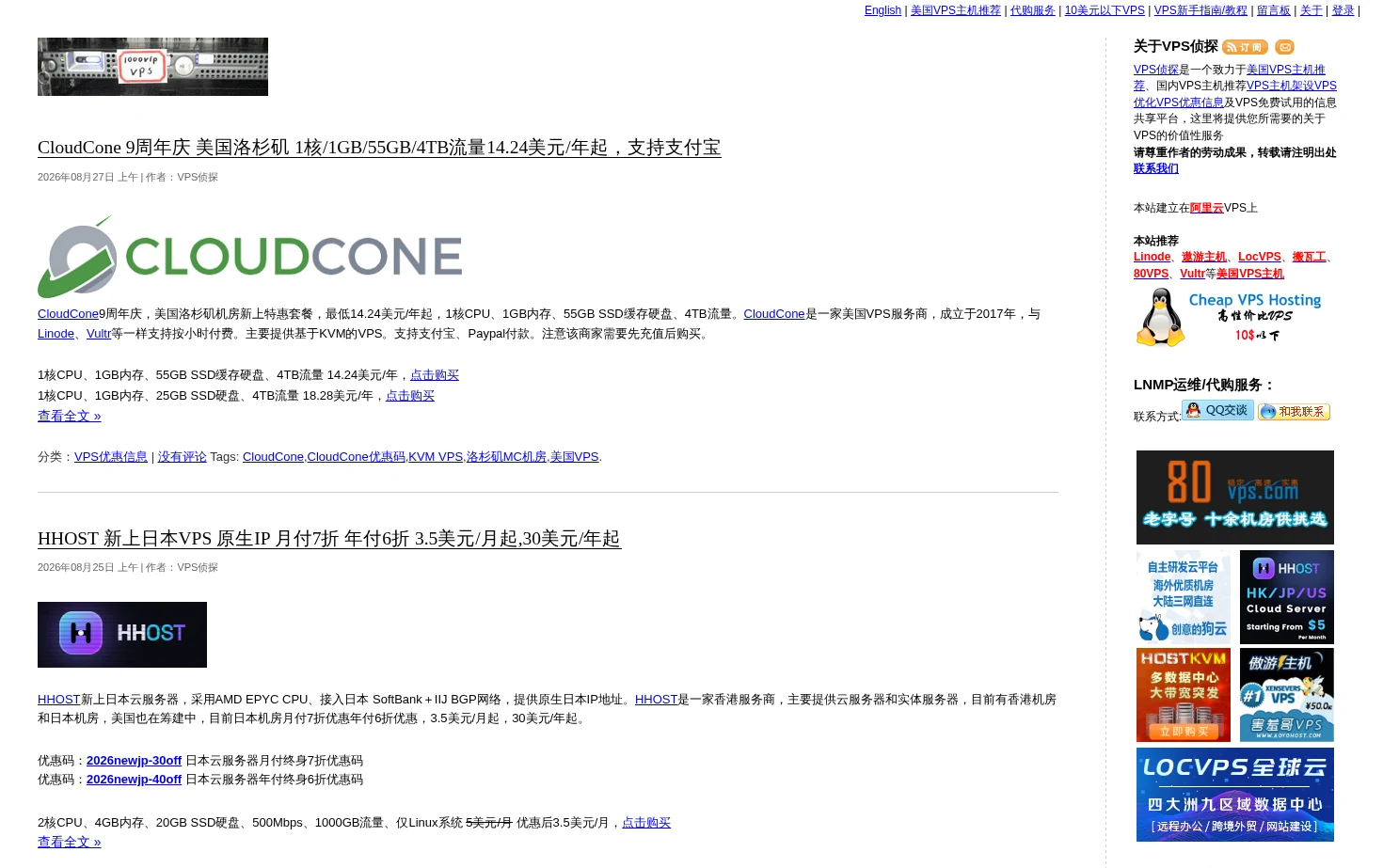Click 查看全文 under HHOST article
This screenshot has width=1383, height=868.
click(69, 842)
